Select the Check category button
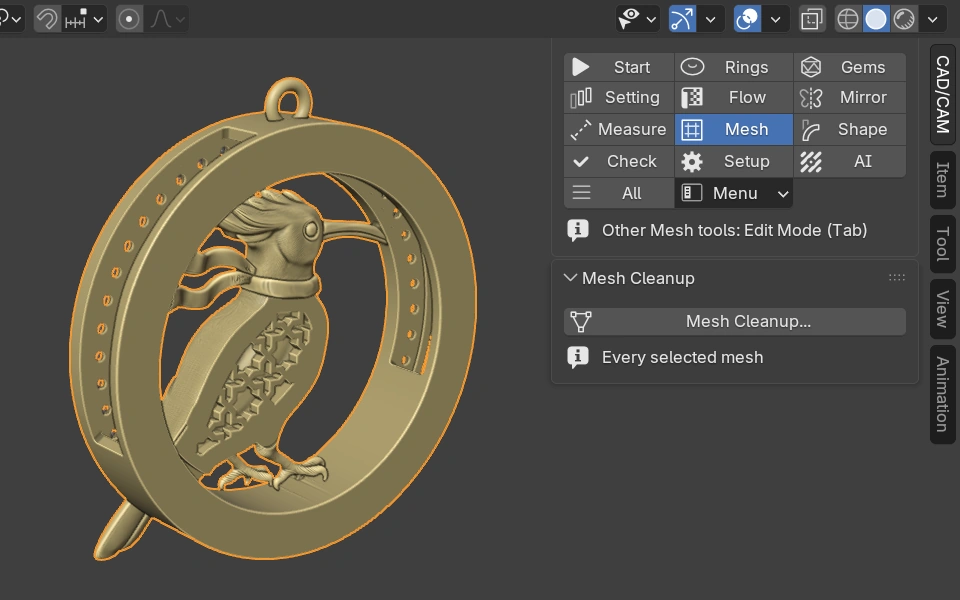The width and height of the screenshot is (960, 600). (x=619, y=161)
